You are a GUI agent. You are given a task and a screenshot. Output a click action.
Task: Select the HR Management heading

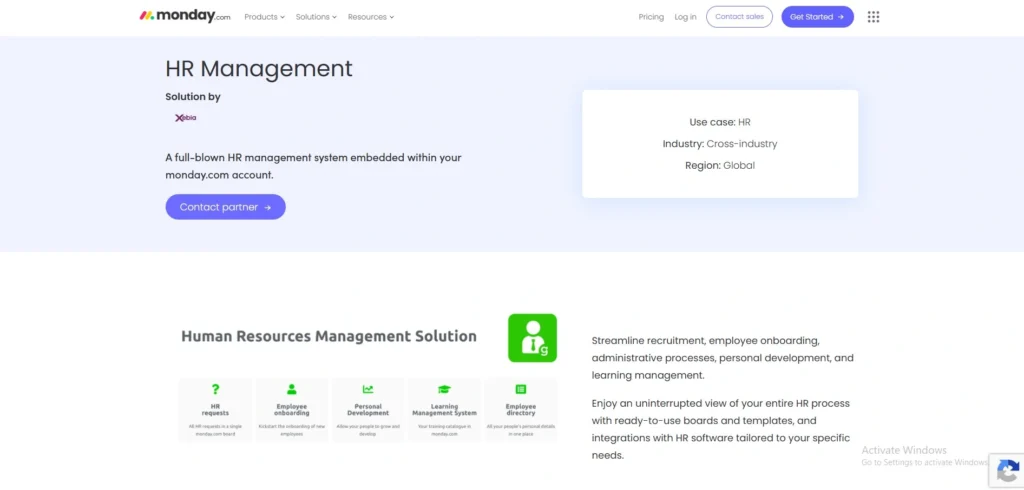click(259, 69)
